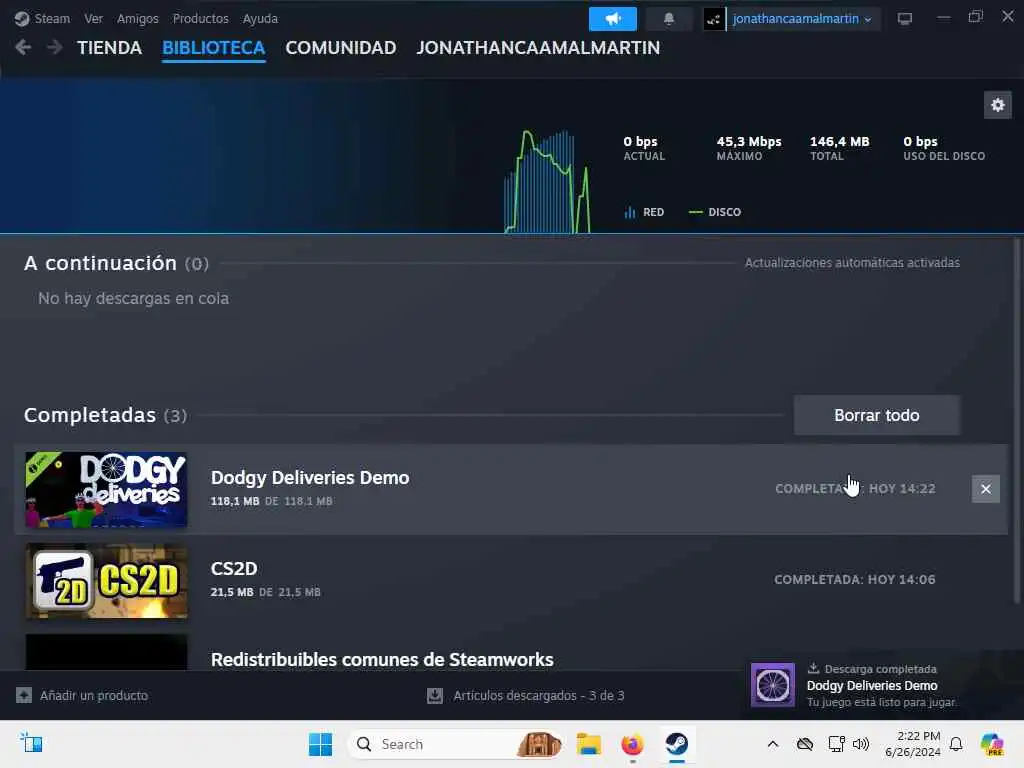This screenshot has height=768, width=1024.
Task: Open File Explorer from taskbar
Action: click(588, 744)
